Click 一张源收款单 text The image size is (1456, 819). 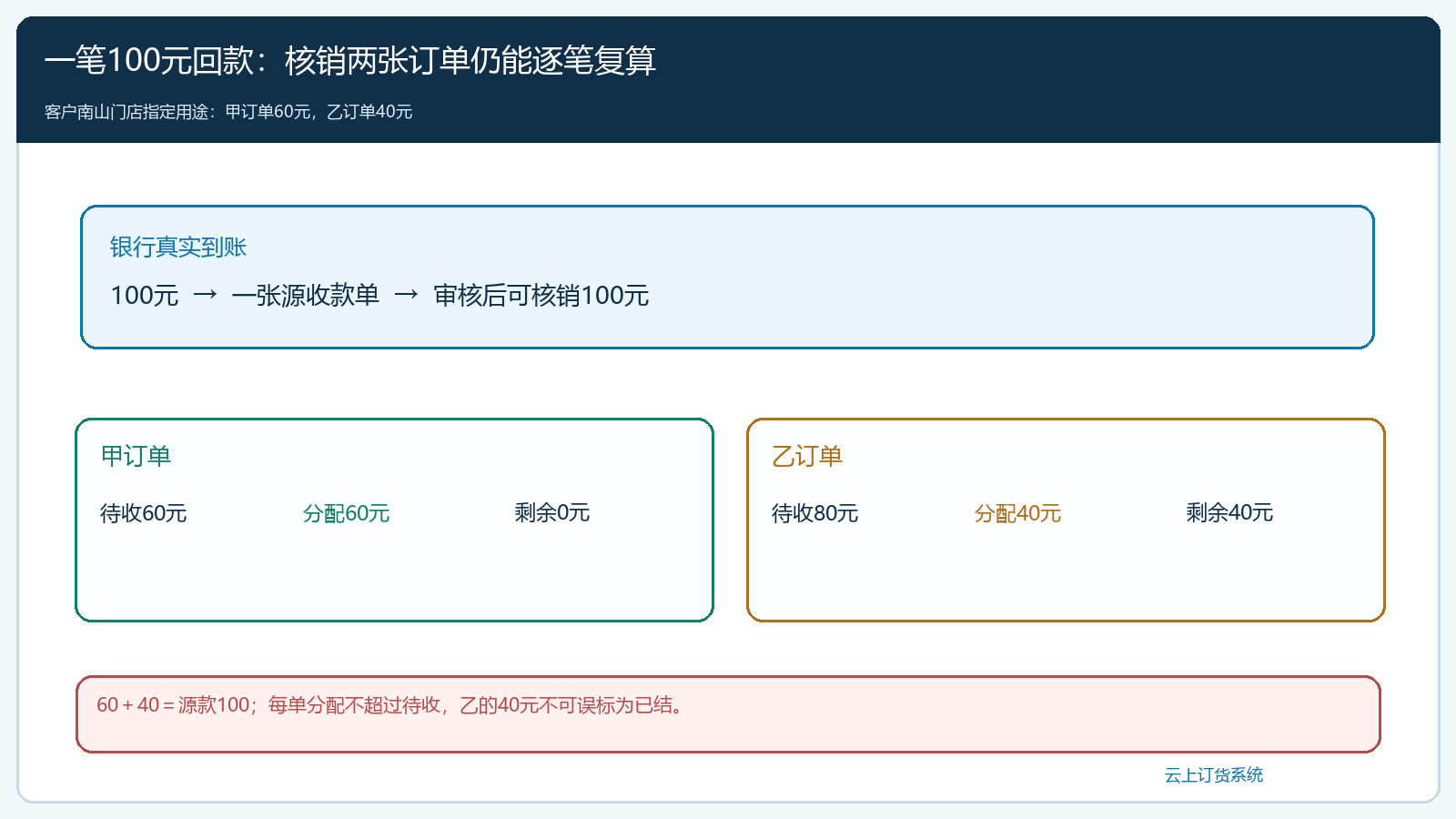tap(306, 295)
